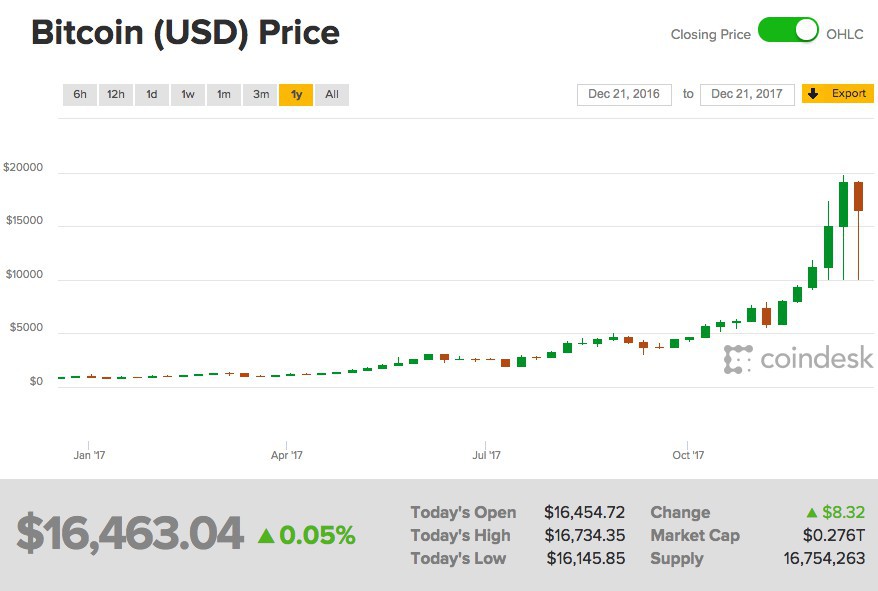The width and height of the screenshot is (878, 591).
Task: Select the 1y time range tab
Action: (x=296, y=94)
